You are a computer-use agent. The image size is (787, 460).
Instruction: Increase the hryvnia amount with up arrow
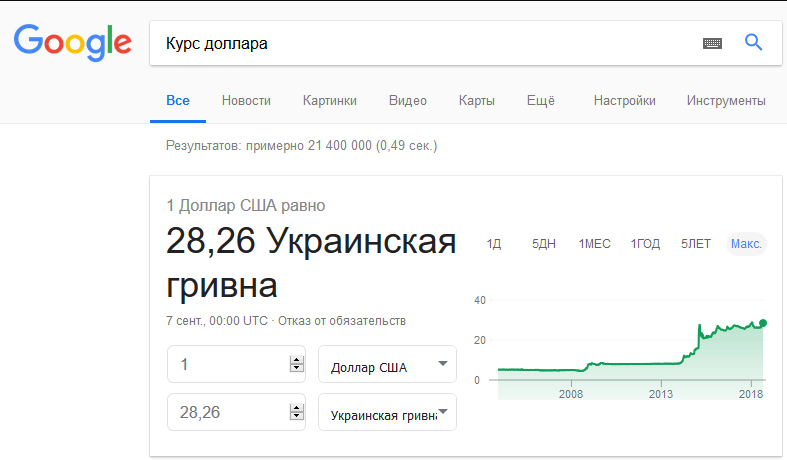pos(297,408)
